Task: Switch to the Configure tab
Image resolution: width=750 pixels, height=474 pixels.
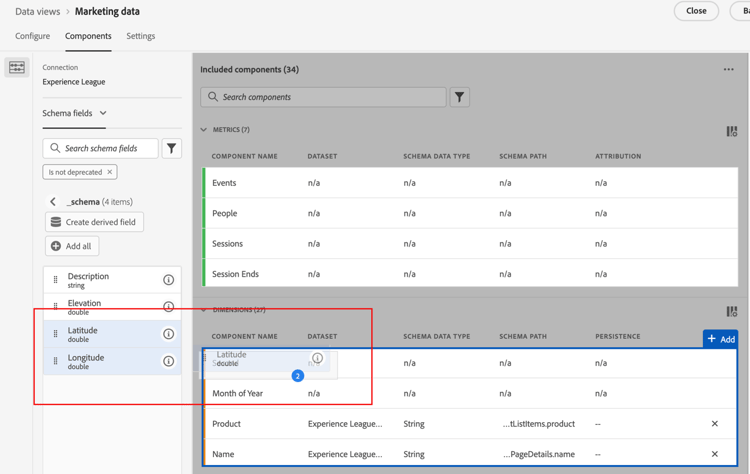Action: click(32, 36)
